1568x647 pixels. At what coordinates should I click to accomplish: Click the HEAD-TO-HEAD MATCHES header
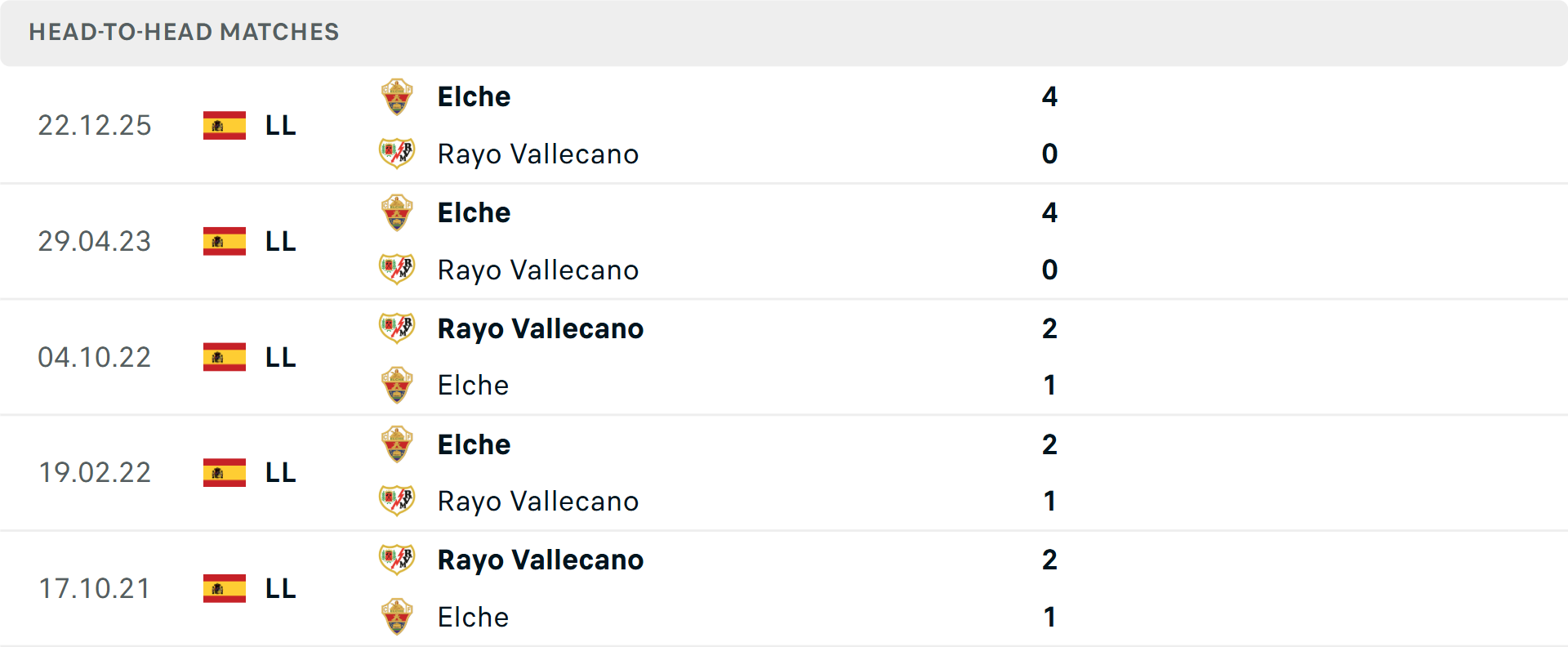pos(184,33)
